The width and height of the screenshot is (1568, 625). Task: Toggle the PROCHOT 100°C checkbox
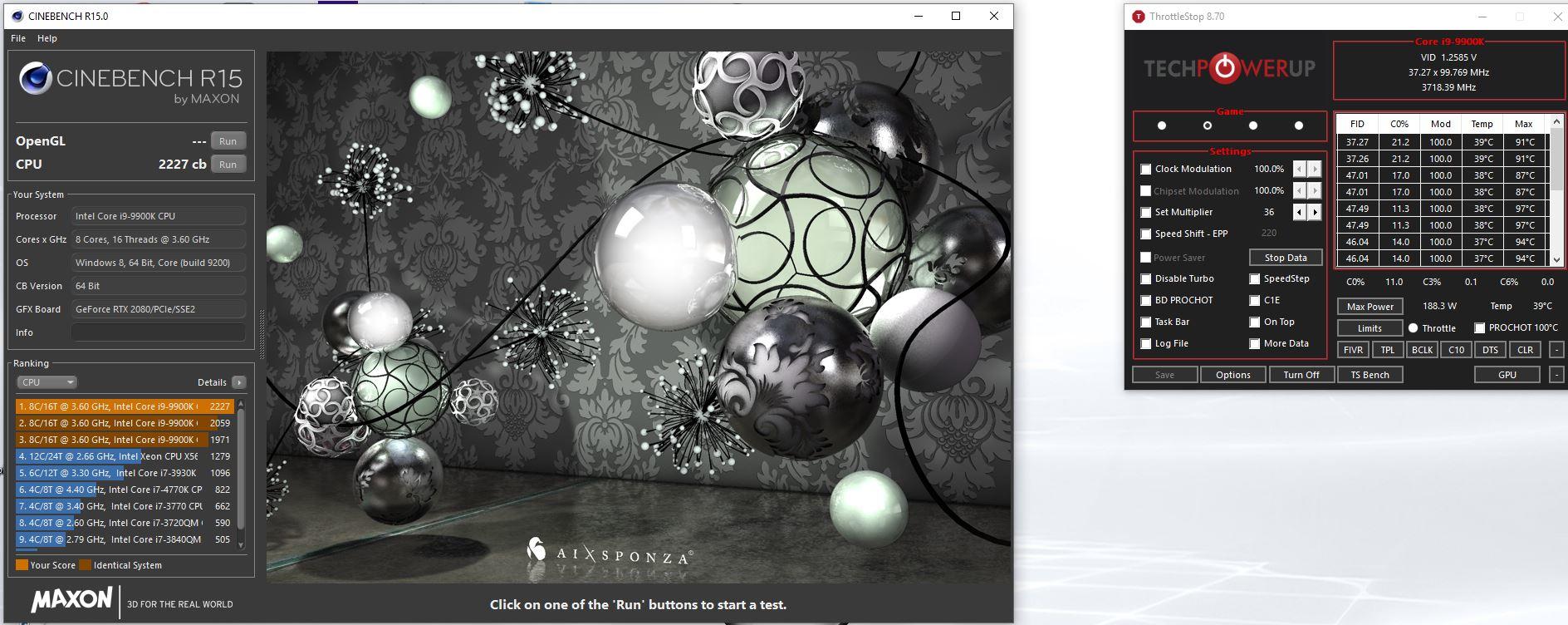[x=1480, y=328]
